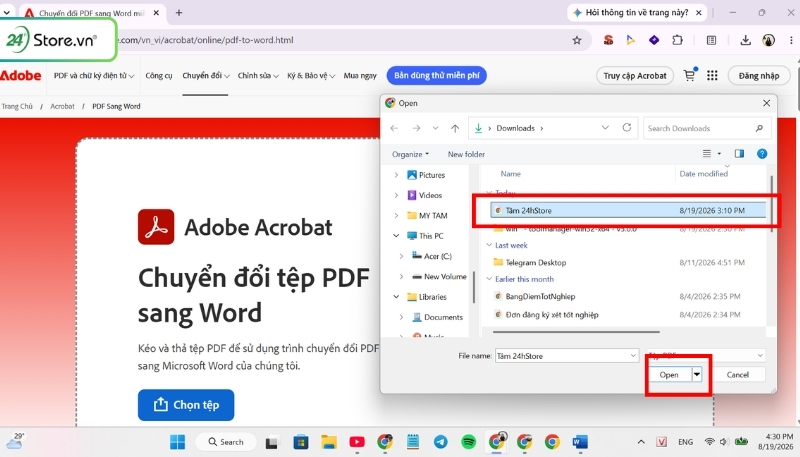This screenshot has height=457, width=800.
Task: Click Open to upload the file
Action: (x=669, y=375)
